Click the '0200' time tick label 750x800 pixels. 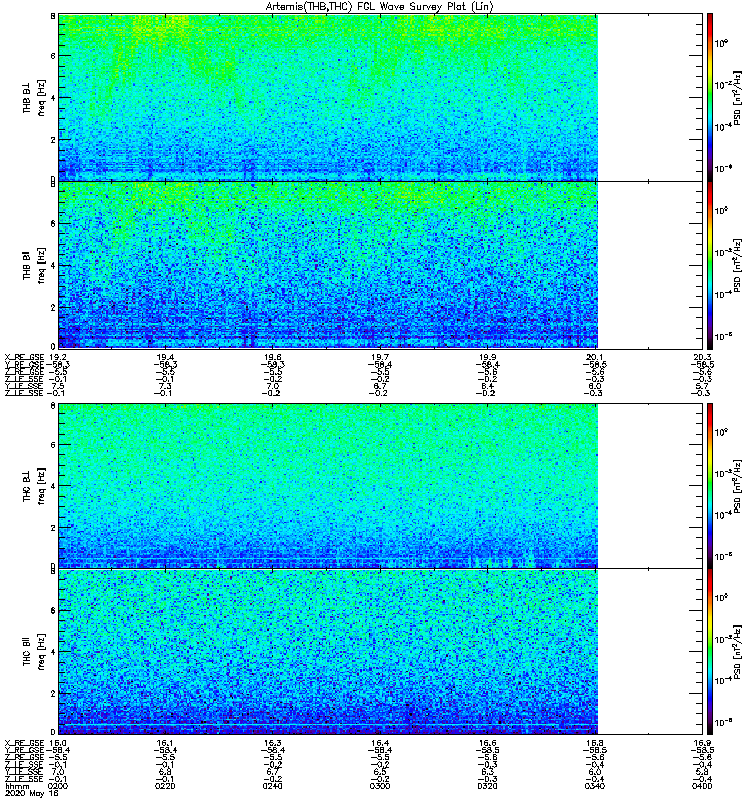click(x=57, y=786)
